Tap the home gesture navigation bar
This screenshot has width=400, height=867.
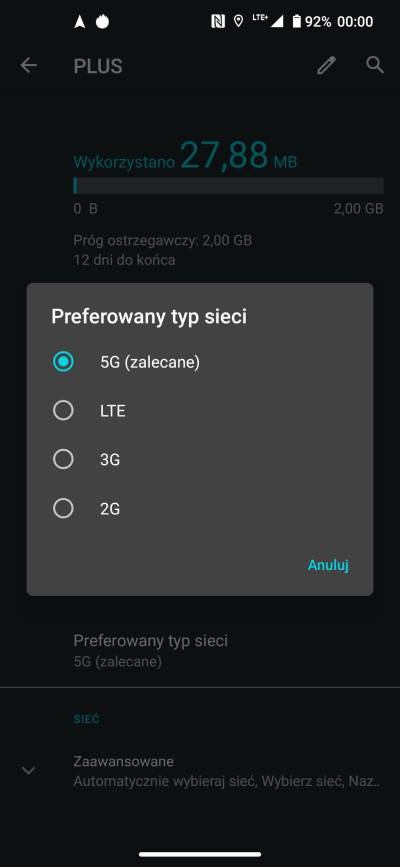coord(200,854)
